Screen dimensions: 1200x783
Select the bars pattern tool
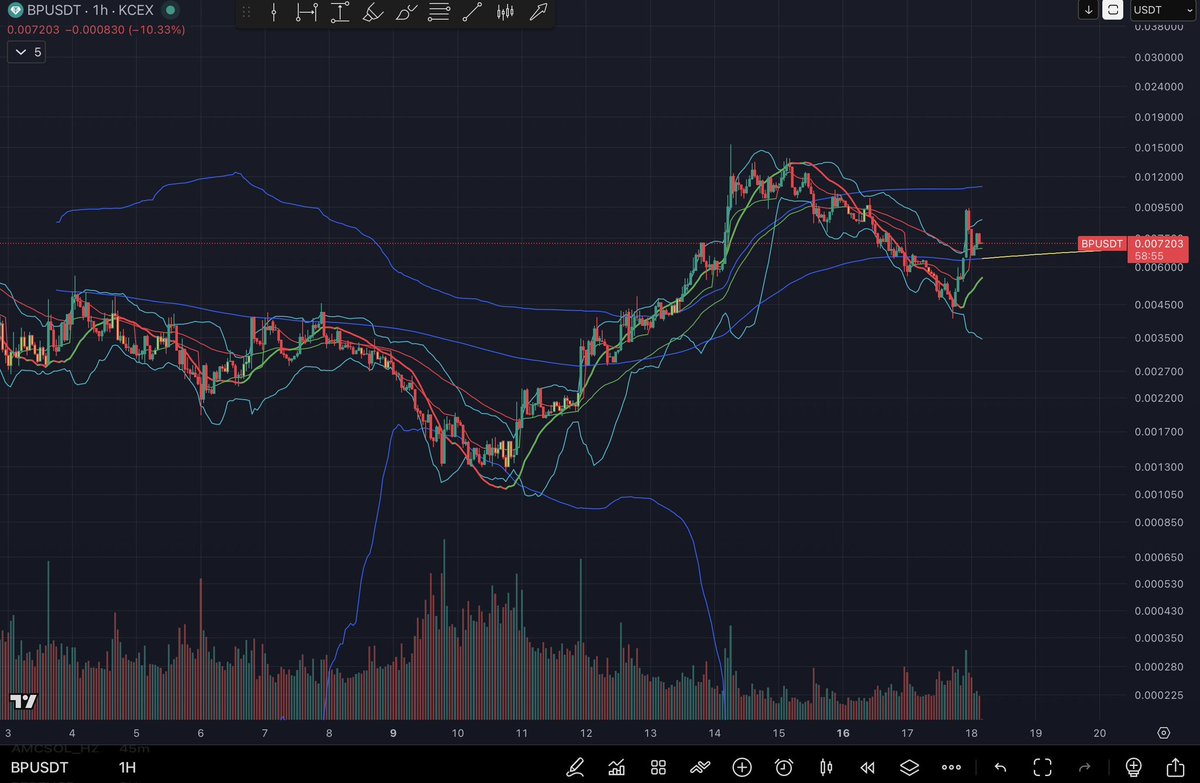[x=506, y=13]
